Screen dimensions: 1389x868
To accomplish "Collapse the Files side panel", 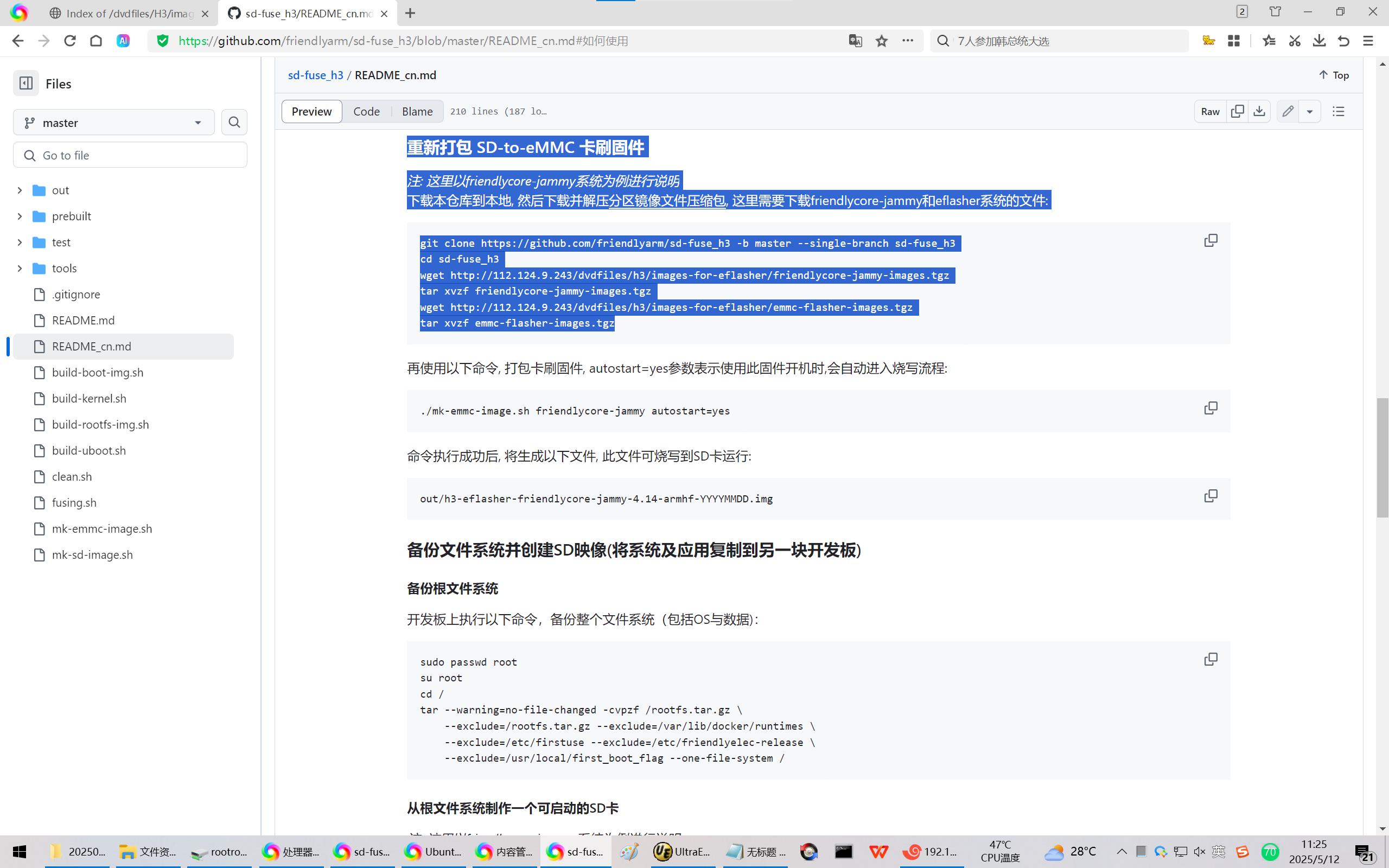I will [x=26, y=83].
